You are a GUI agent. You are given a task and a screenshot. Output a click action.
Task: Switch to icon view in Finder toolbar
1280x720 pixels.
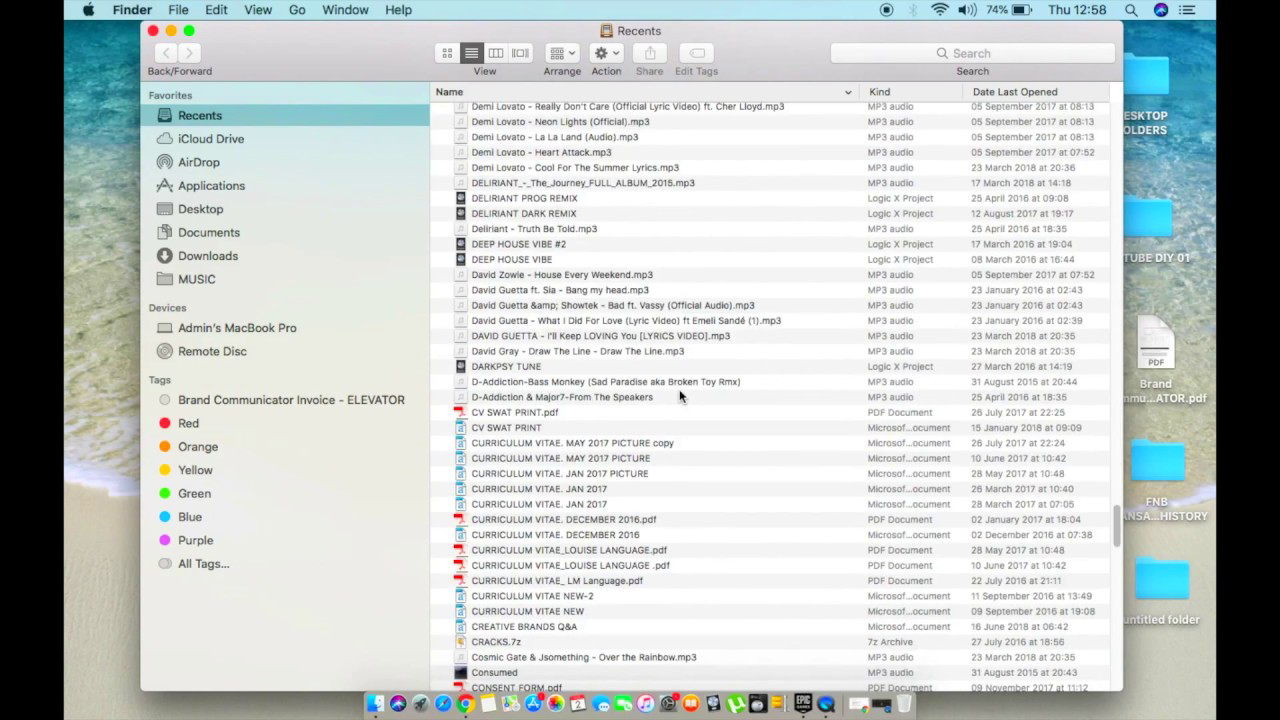tap(447, 53)
